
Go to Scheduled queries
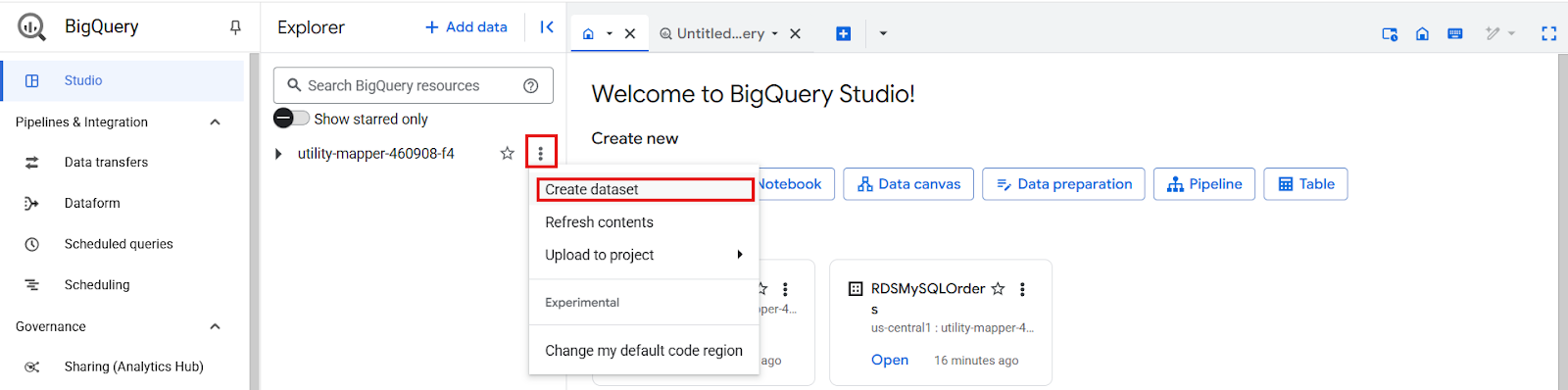pyautogui.click(x=119, y=244)
